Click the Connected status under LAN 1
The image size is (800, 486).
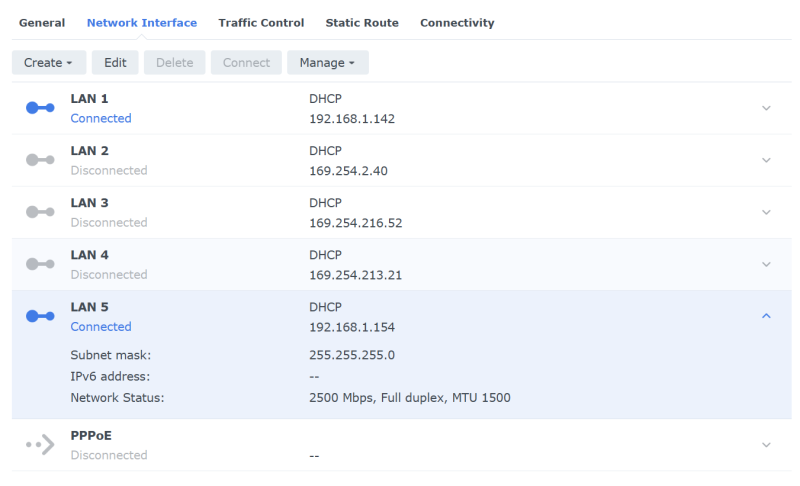tap(101, 118)
